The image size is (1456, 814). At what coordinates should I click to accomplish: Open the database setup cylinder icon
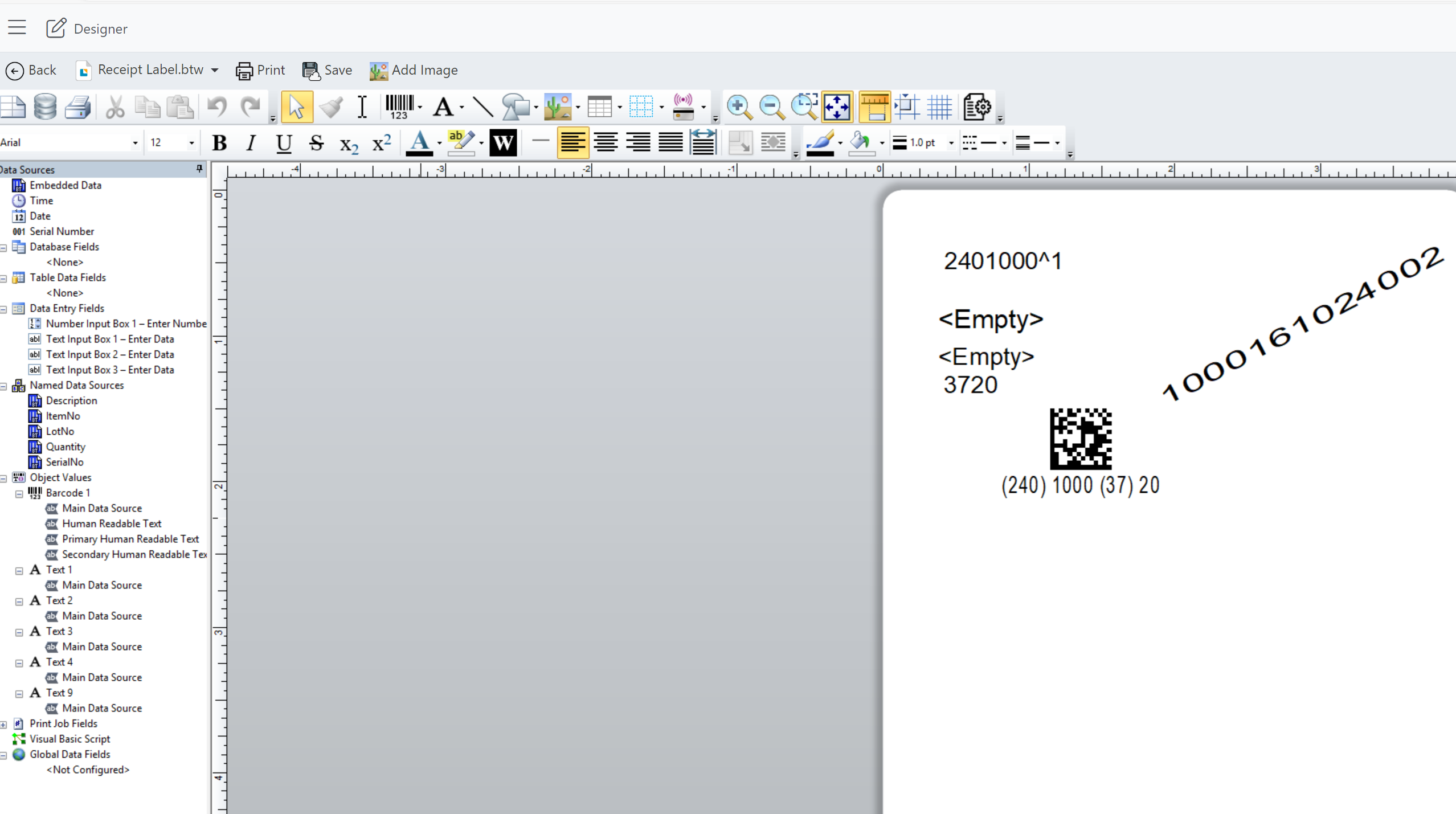click(x=45, y=107)
